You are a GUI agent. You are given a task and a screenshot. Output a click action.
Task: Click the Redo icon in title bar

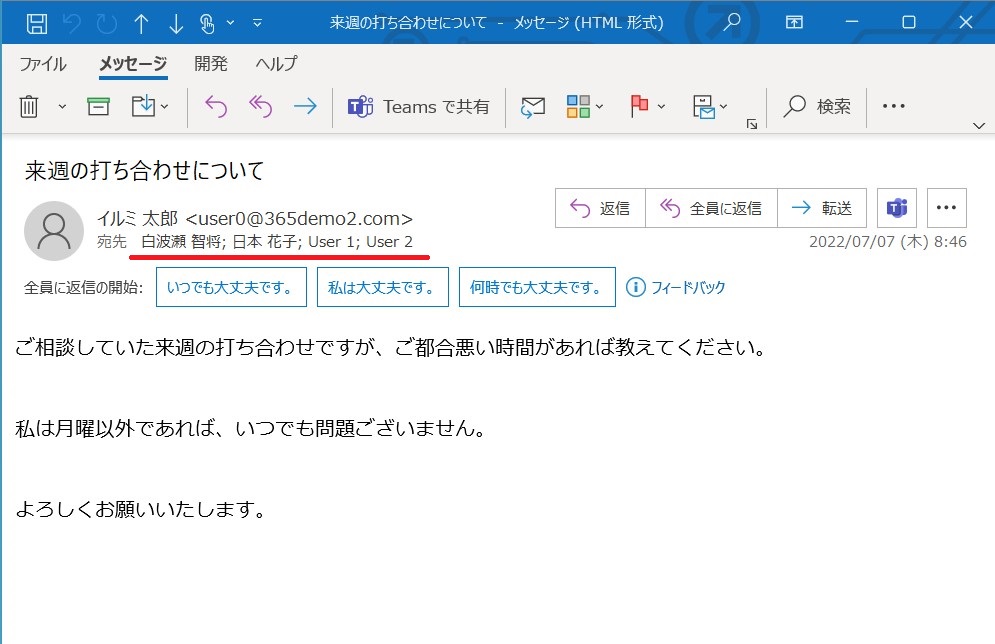(107, 23)
